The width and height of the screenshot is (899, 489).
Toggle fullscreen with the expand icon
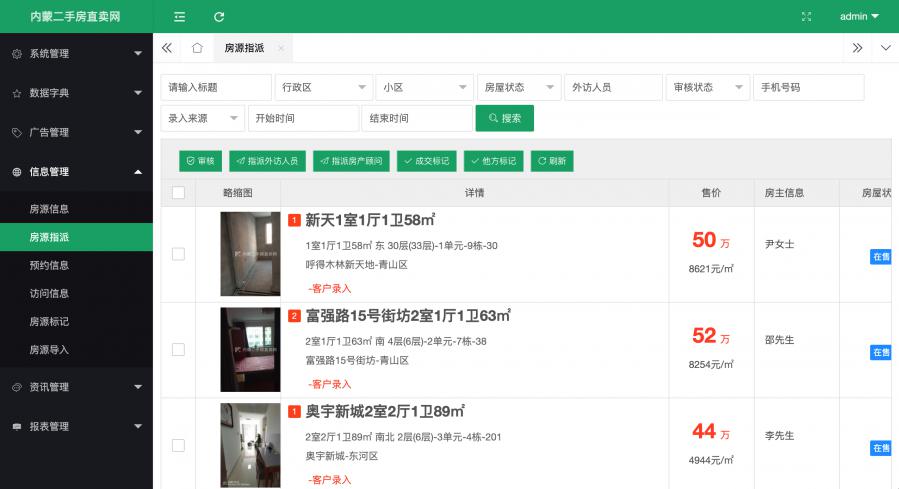pos(807,17)
